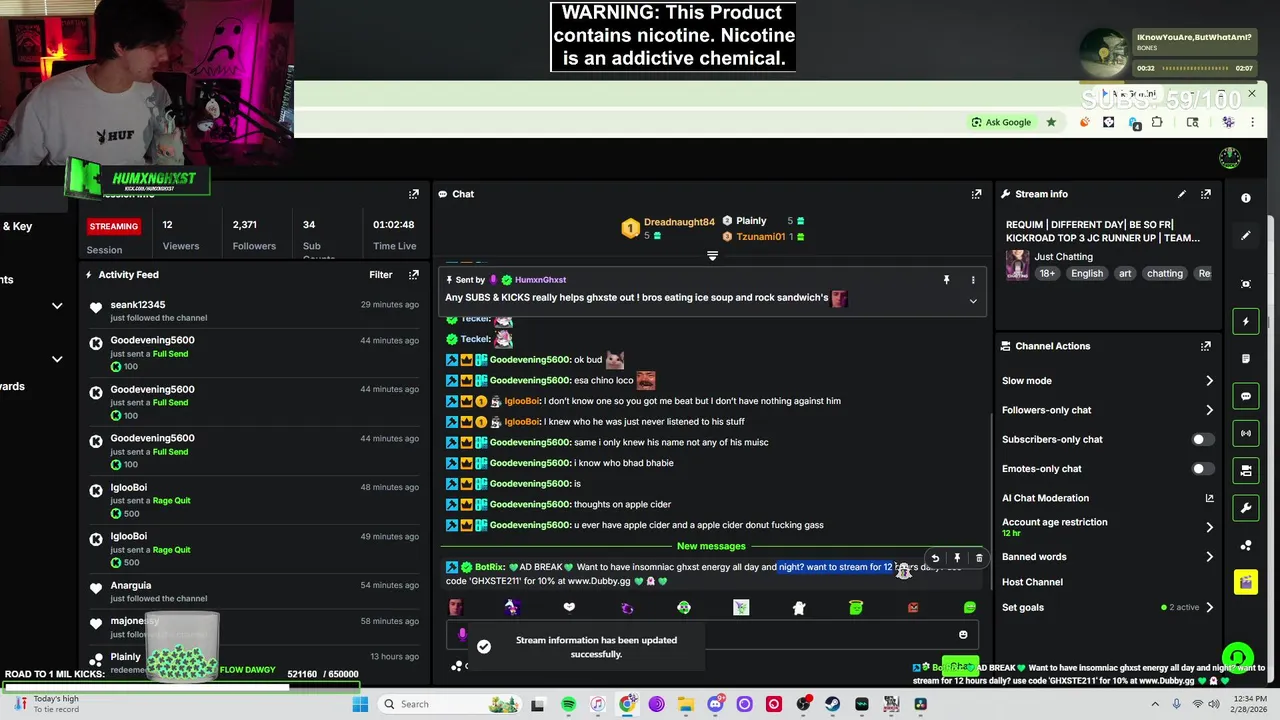Seek the music player progress bar
The width and height of the screenshot is (1280, 720).
pyautogui.click(x=1194, y=68)
